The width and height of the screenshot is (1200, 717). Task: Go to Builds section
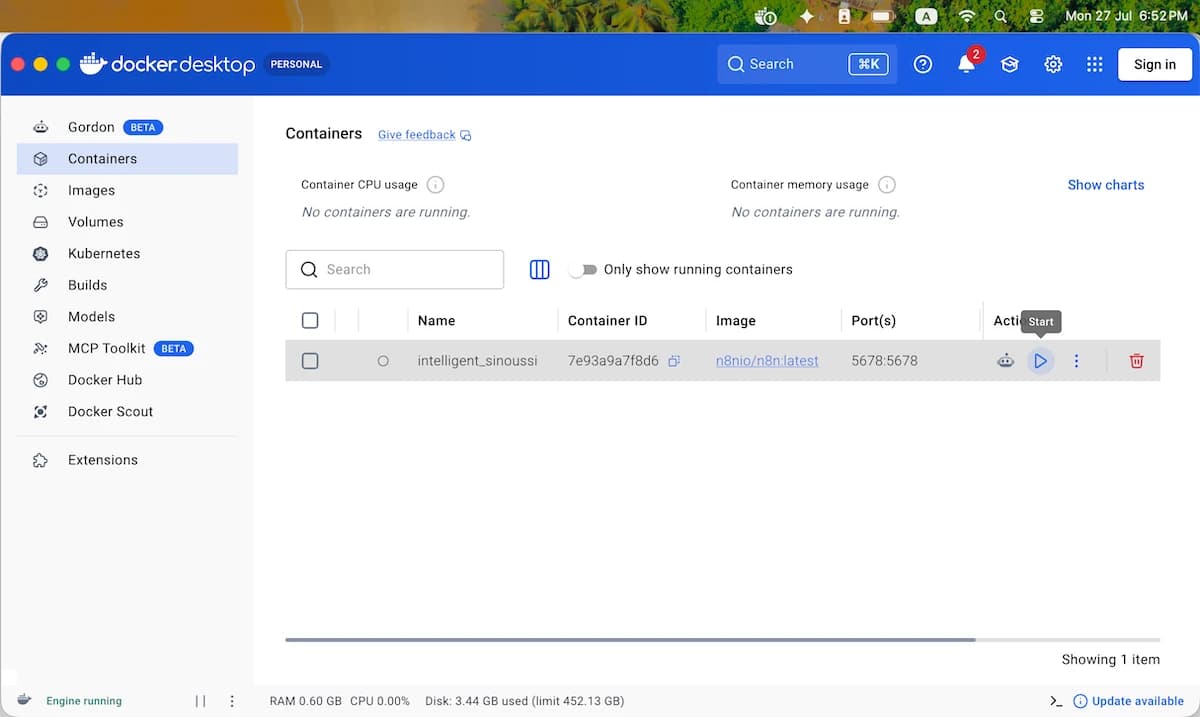(127, 285)
